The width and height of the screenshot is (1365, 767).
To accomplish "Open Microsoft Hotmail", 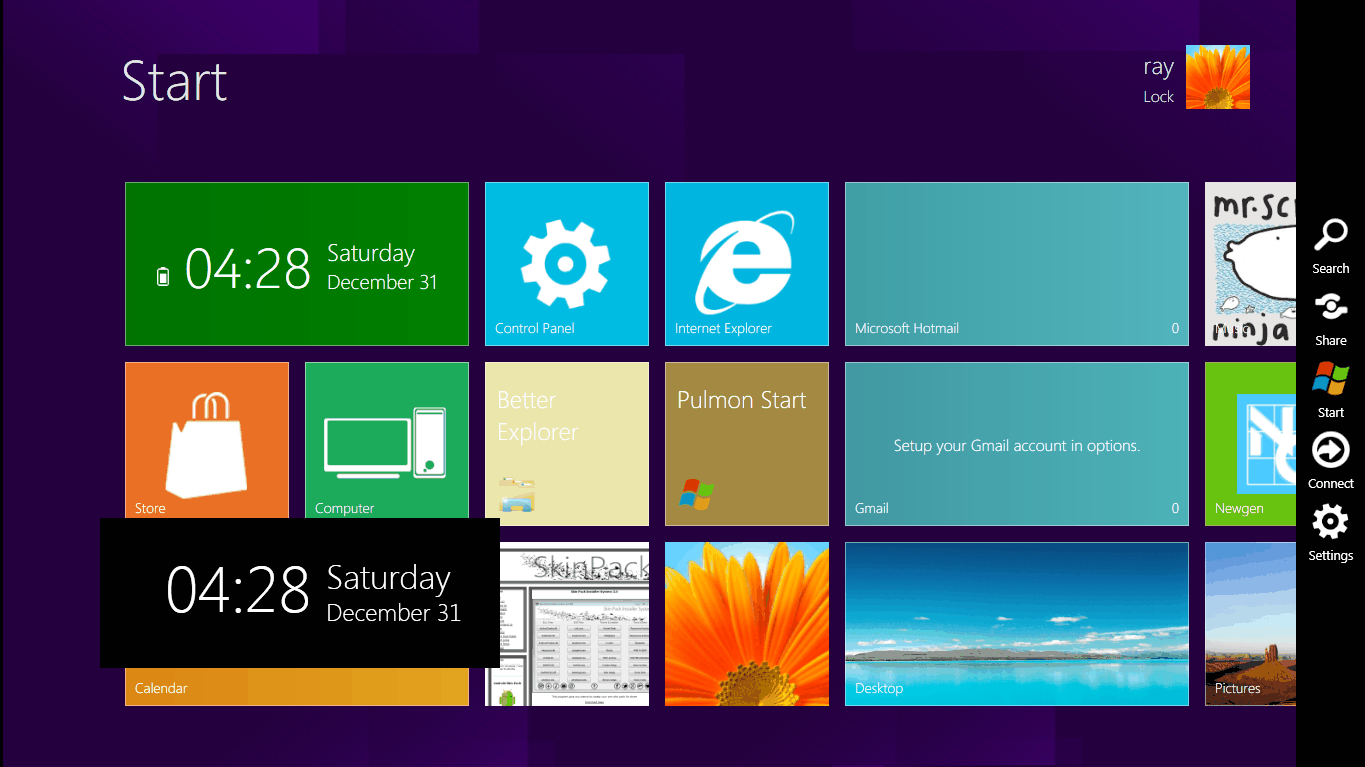I will coord(1016,263).
